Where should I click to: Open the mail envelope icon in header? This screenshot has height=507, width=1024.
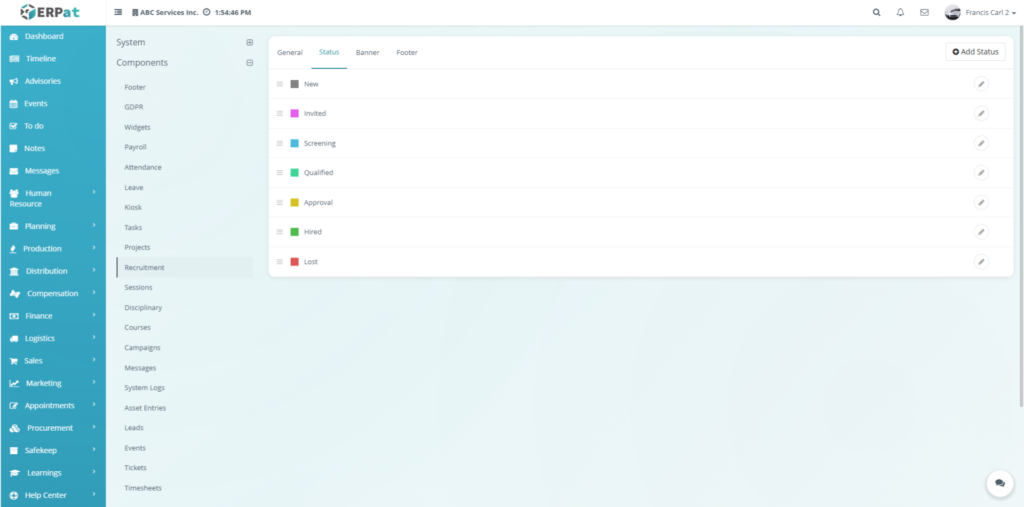pos(924,13)
